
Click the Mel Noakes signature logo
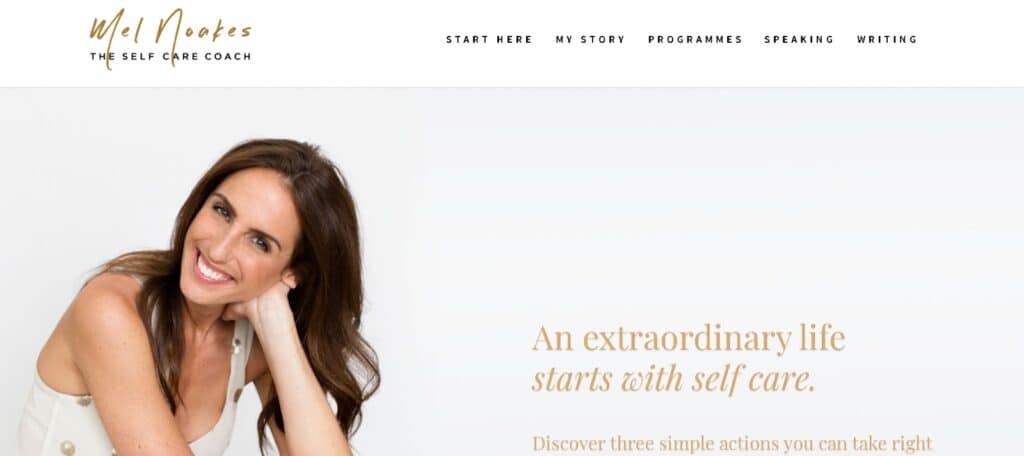[x=170, y=38]
